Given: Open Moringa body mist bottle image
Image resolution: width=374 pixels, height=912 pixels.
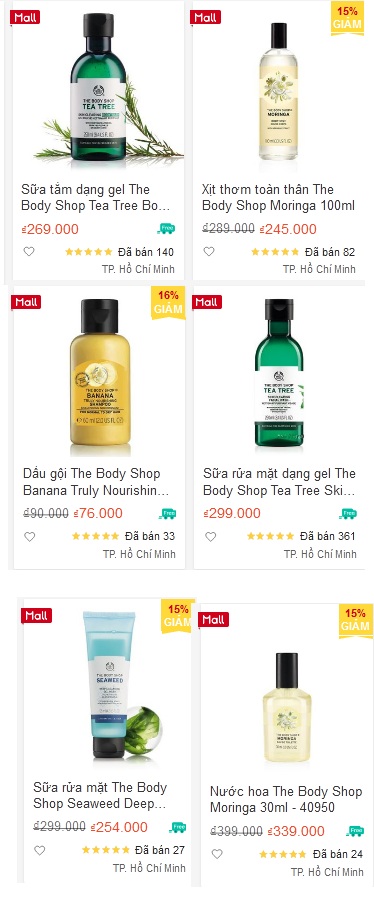Looking at the screenshot, I should click(x=279, y=90).
